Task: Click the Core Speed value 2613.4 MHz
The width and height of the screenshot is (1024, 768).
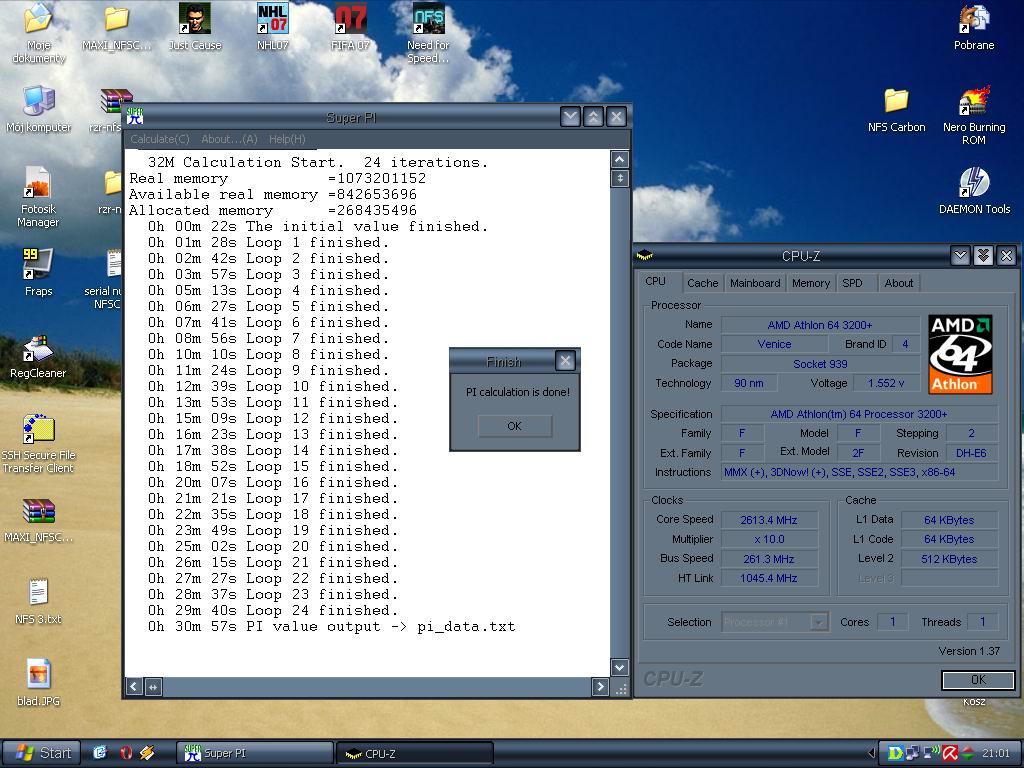Action: click(769, 520)
